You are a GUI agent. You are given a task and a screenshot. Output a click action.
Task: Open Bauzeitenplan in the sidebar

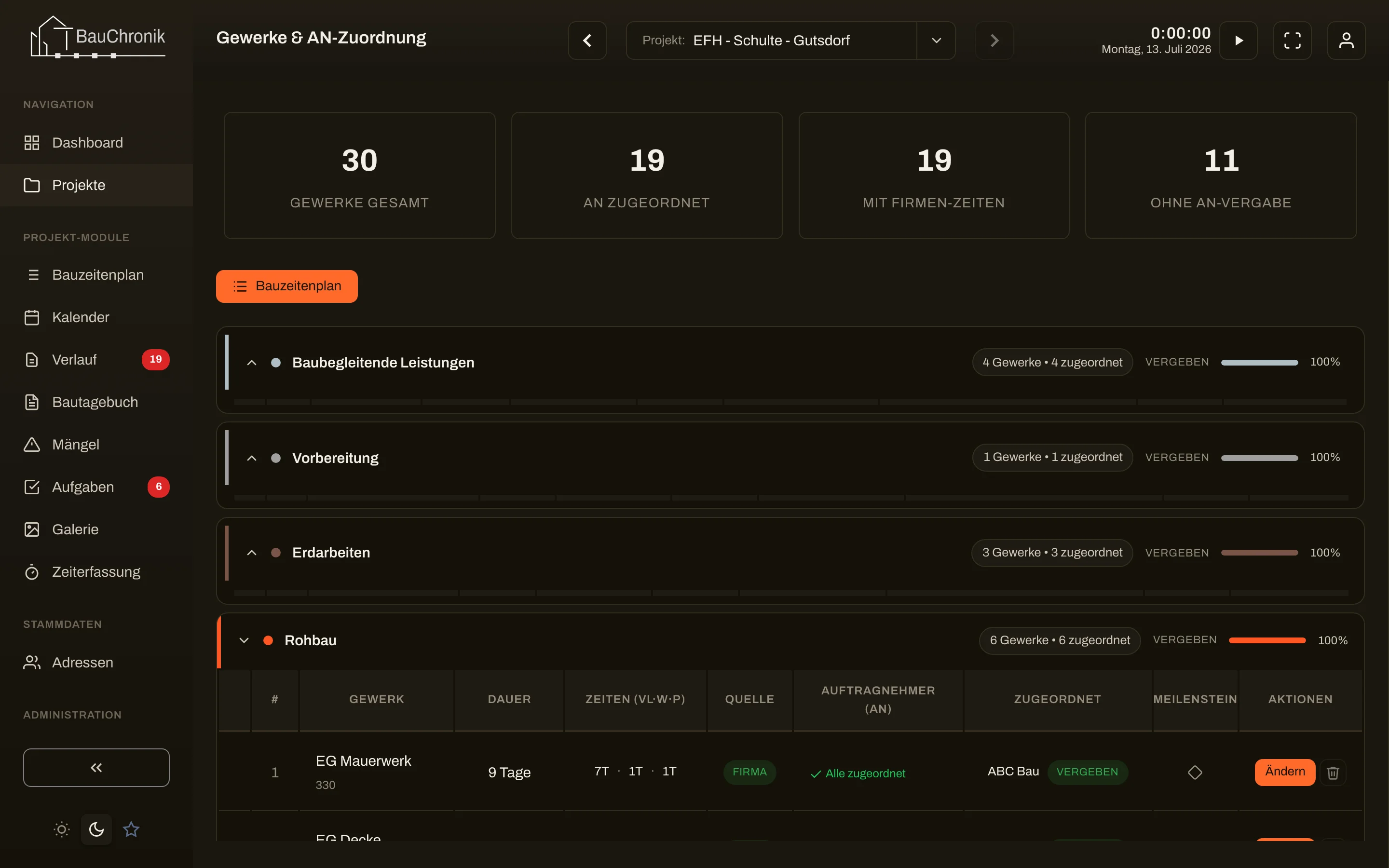point(96,274)
